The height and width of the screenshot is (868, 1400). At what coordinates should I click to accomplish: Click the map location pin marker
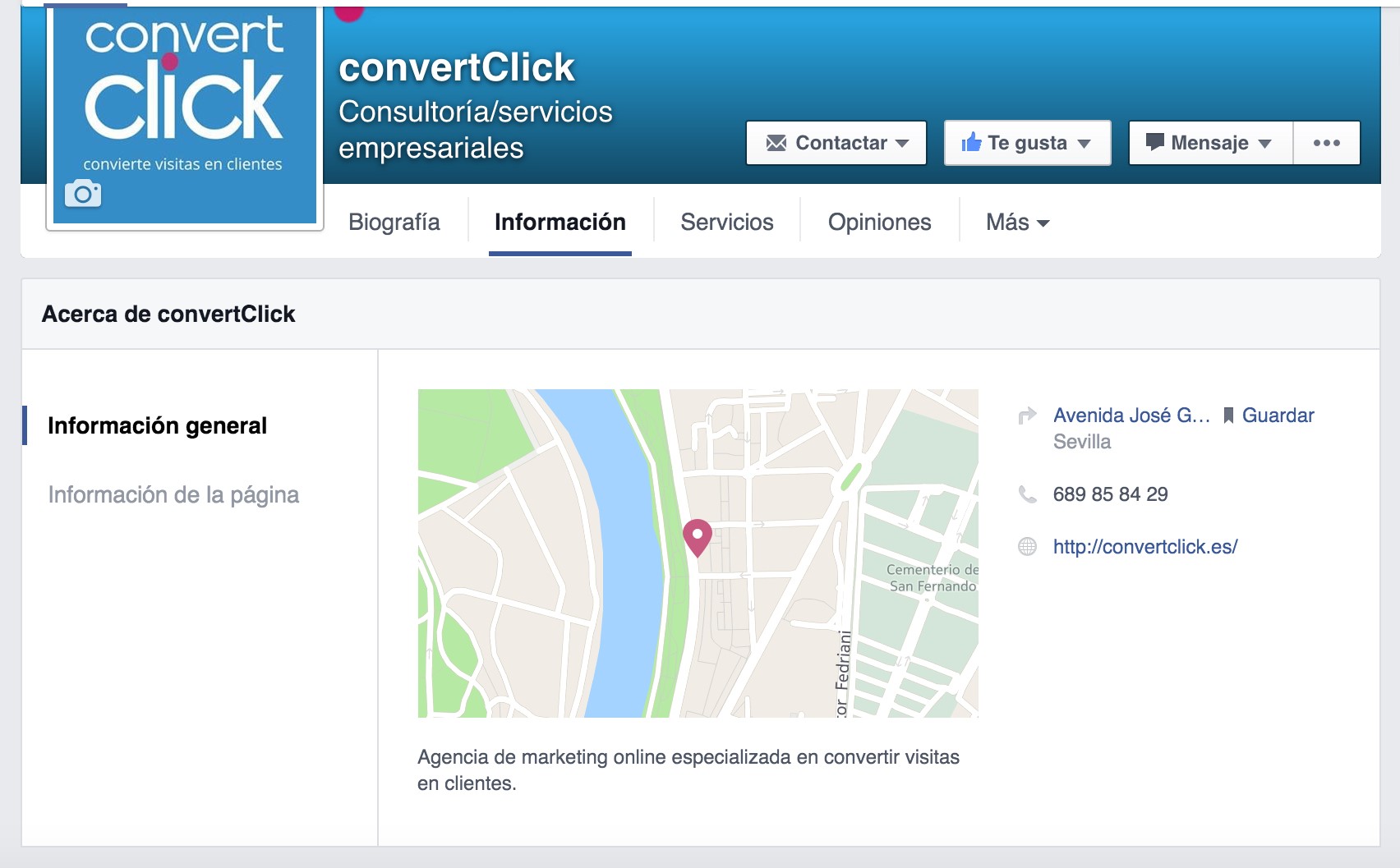pos(698,538)
